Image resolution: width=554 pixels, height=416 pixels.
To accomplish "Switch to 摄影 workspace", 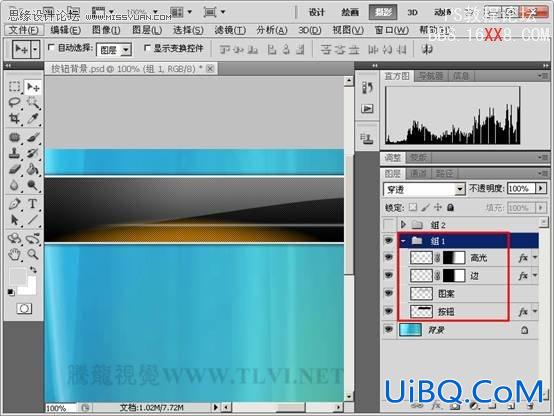I will coord(383,12).
